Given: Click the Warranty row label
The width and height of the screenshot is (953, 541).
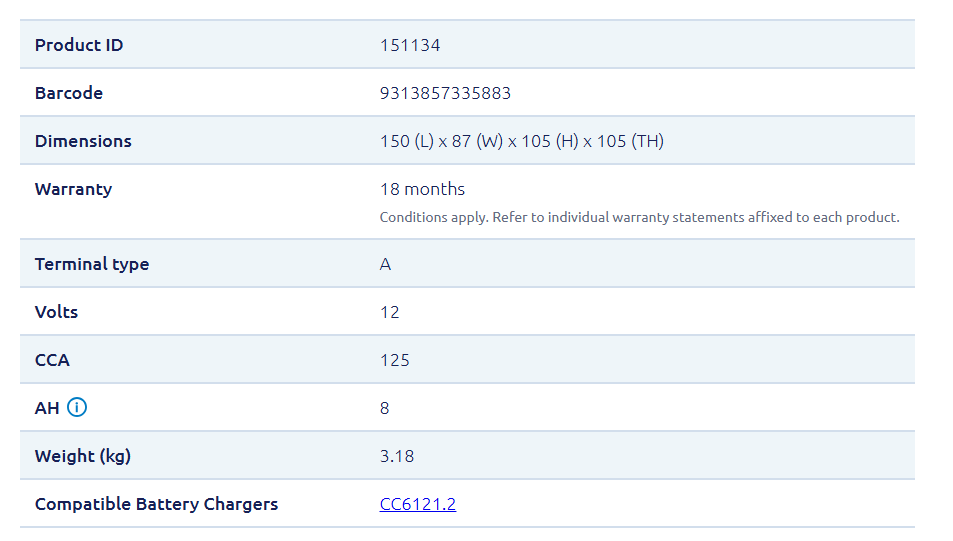Looking at the screenshot, I should click(x=73, y=189).
